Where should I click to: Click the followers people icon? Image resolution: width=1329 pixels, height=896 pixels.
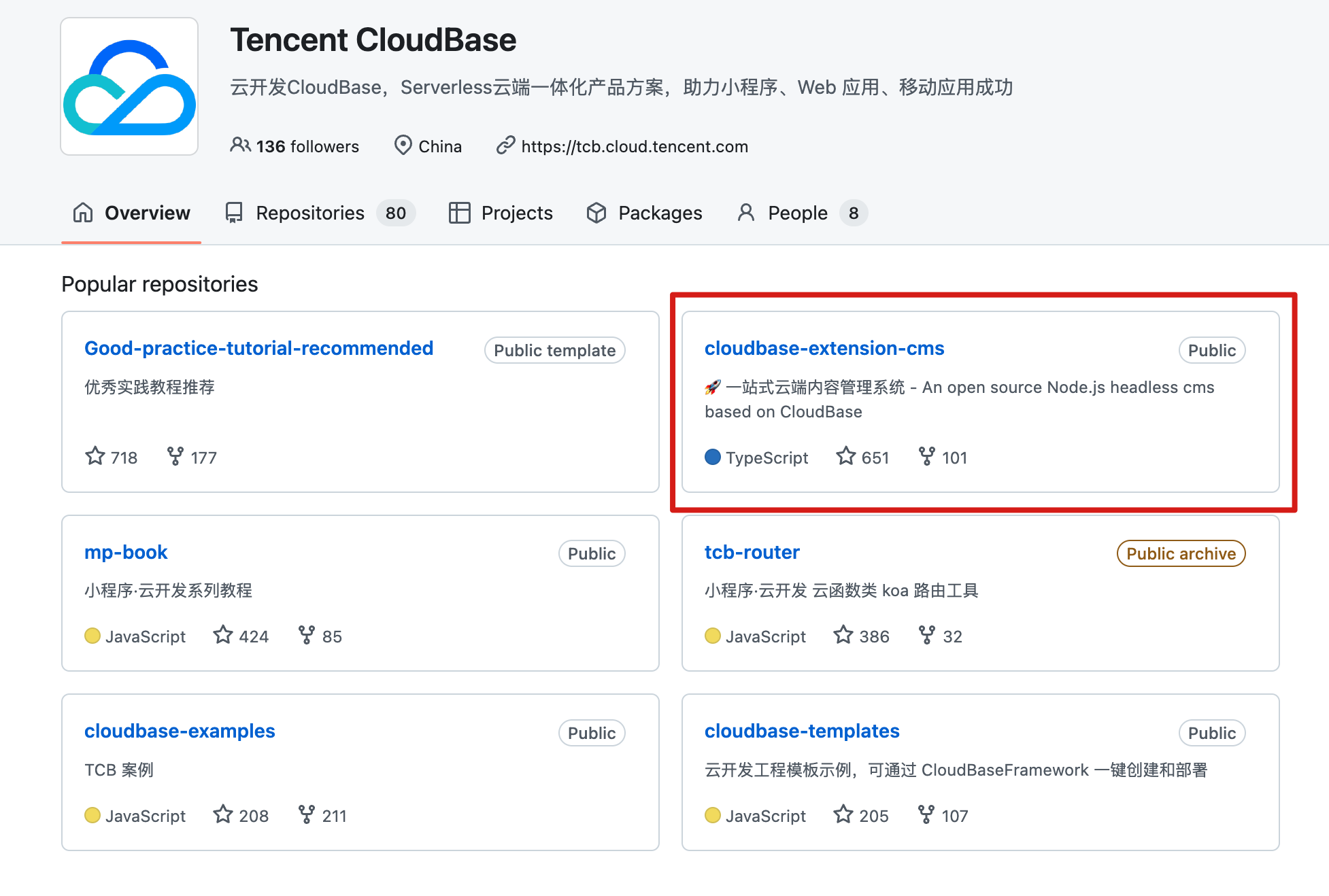(240, 145)
